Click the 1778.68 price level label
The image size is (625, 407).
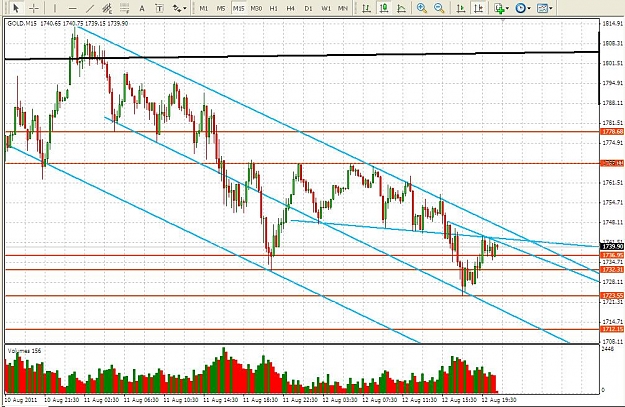(612, 132)
